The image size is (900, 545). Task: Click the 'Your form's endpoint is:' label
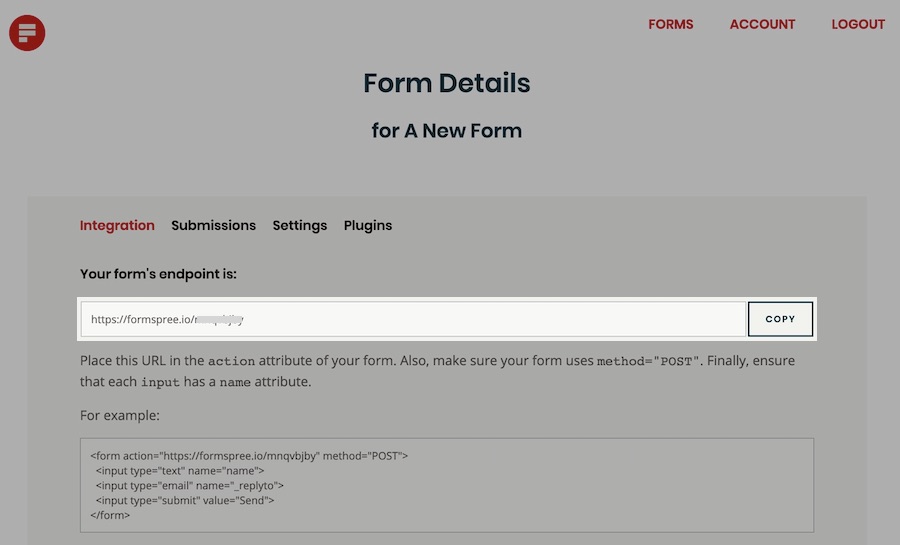(x=158, y=274)
